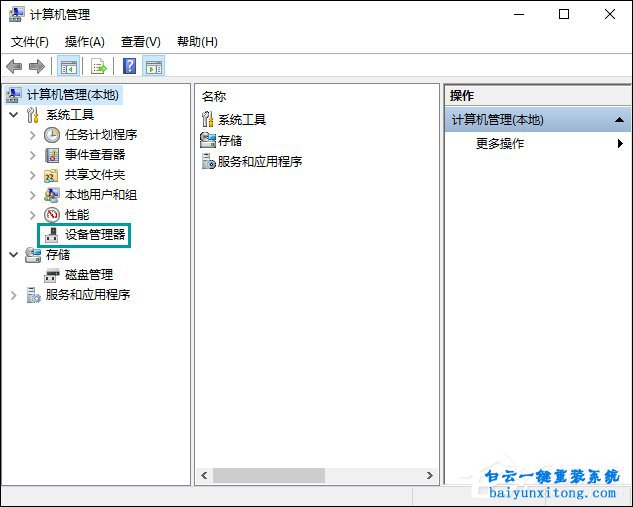The image size is (633, 507).
Task: Open 更多操作 submenu arrow
Action: point(620,143)
